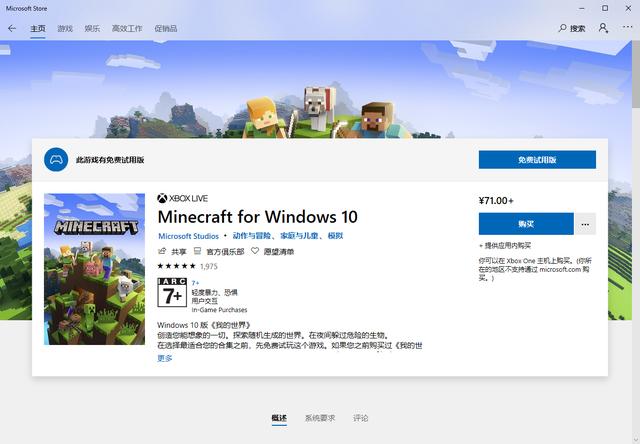The height and width of the screenshot is (444, 640).
Task: Select the 促销品 tab
Action: pyautogui.click(x=165, y=29)
